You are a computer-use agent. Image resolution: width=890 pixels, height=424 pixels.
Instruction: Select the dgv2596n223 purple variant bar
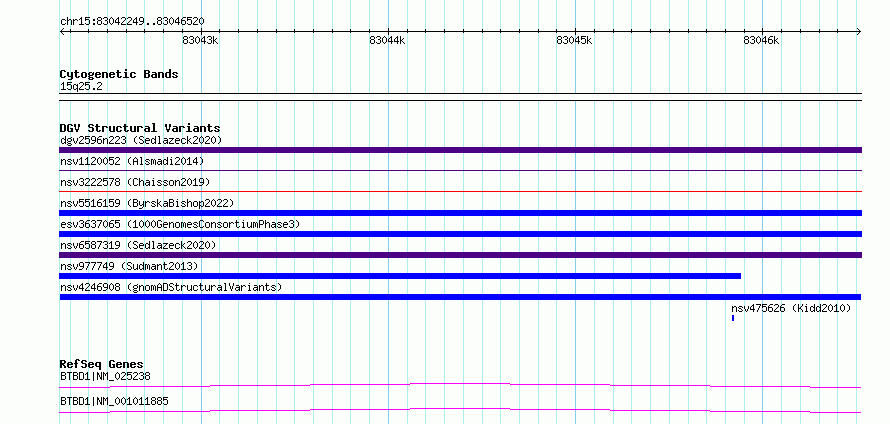460,150
